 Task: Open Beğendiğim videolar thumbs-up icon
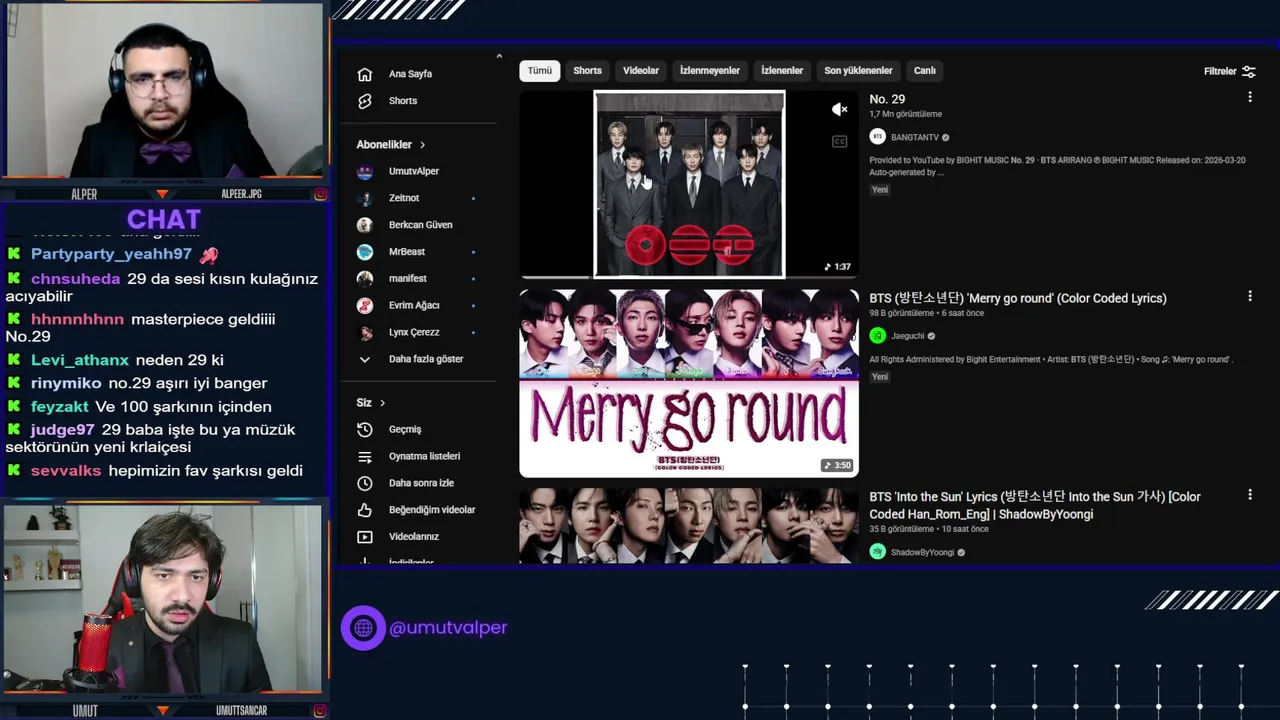(x=365, y=510)
